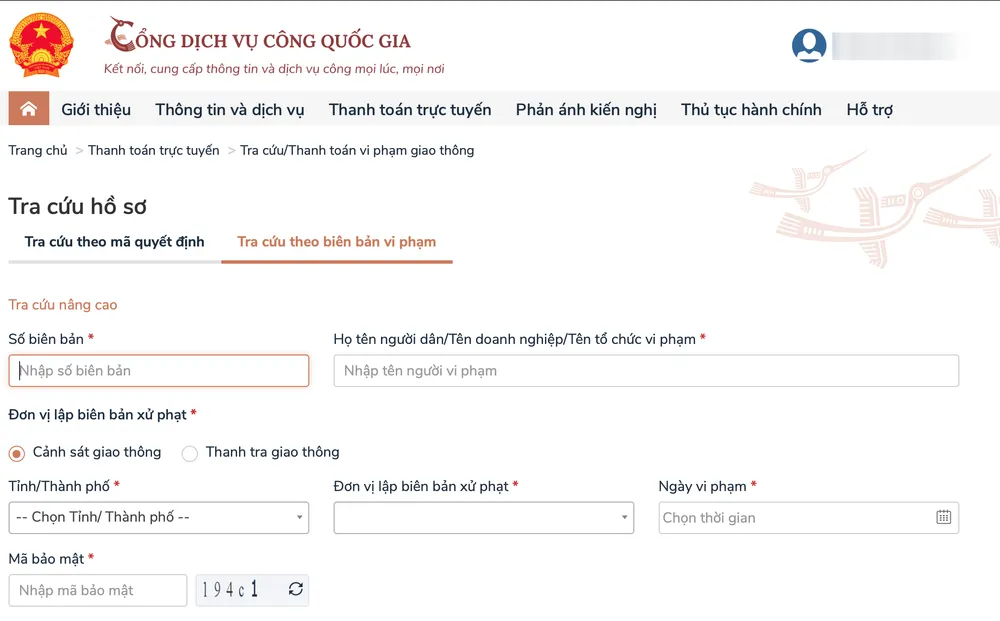Refresh the captcha security code
This screenshot has height=621, width=1000.
tap(295, 589)
